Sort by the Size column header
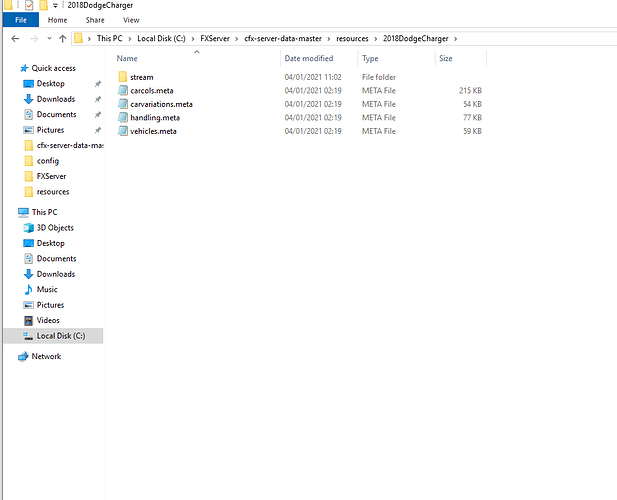The width and height of the screenshot is (617, 500). point(446,58)
